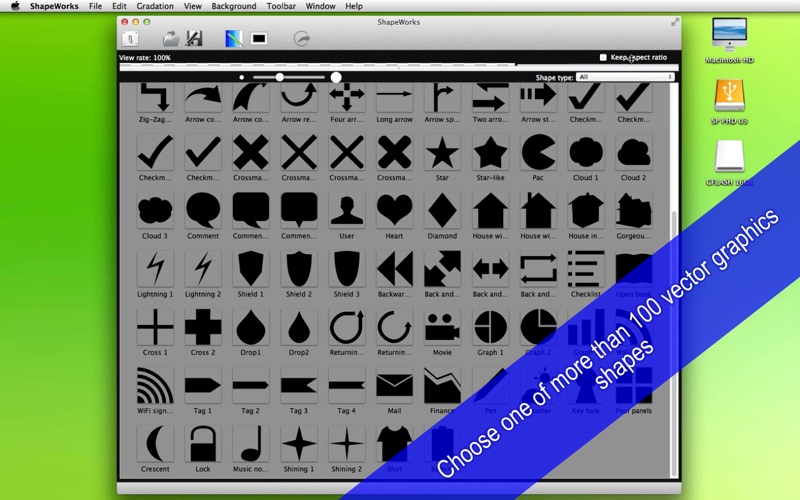Pick the Star shape
The image size is (800, 500).
[442, 153]
